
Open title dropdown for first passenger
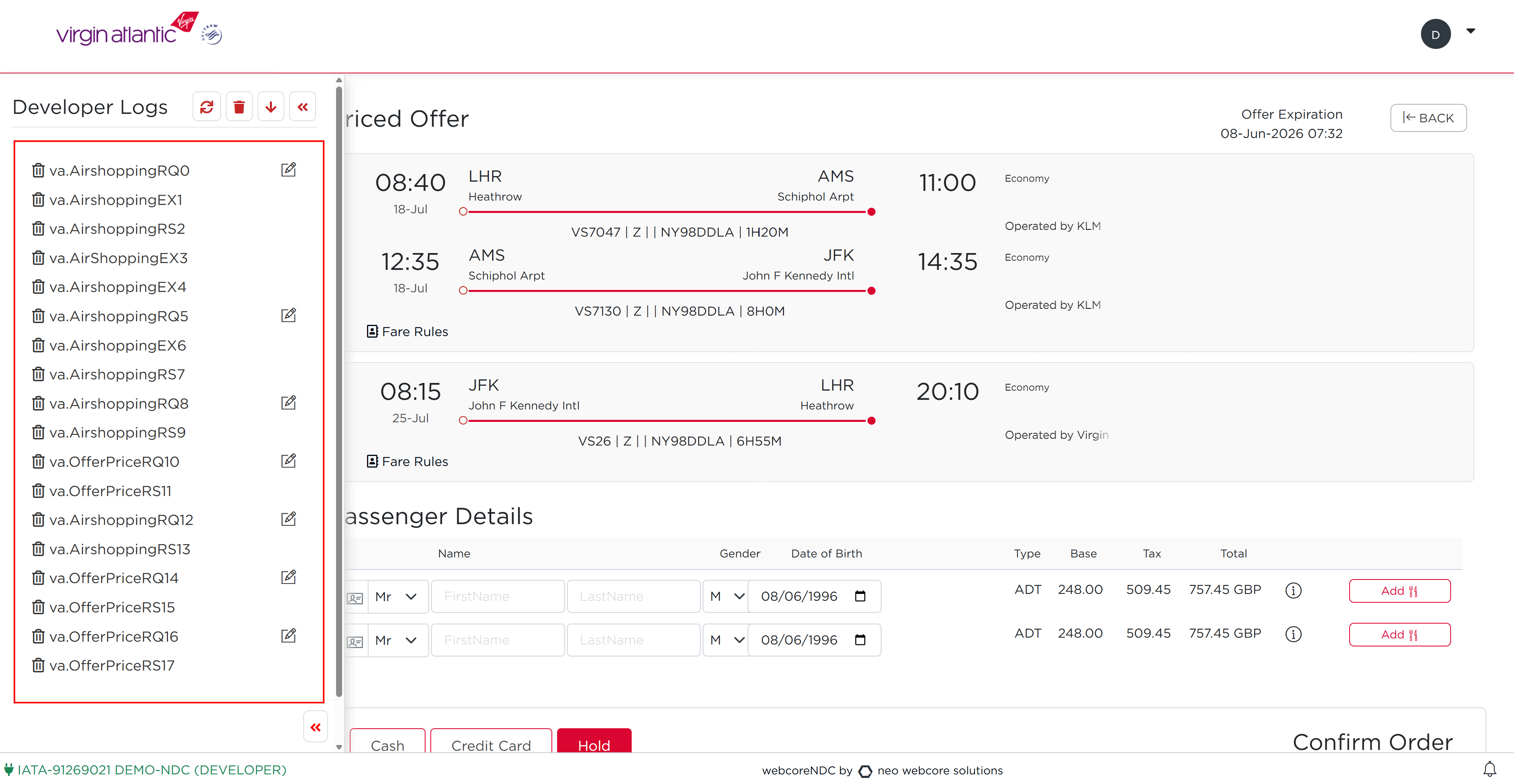click(x=398, y=597)
